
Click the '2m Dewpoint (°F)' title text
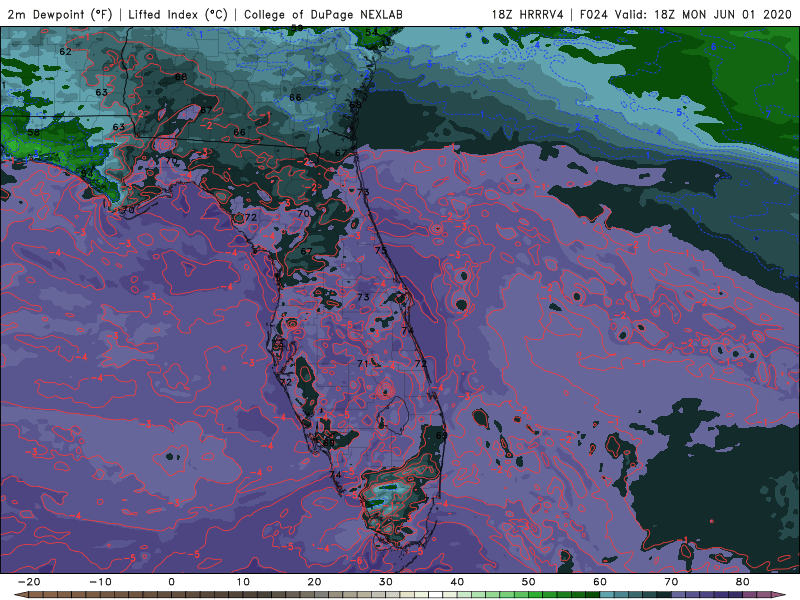point(60,14)
